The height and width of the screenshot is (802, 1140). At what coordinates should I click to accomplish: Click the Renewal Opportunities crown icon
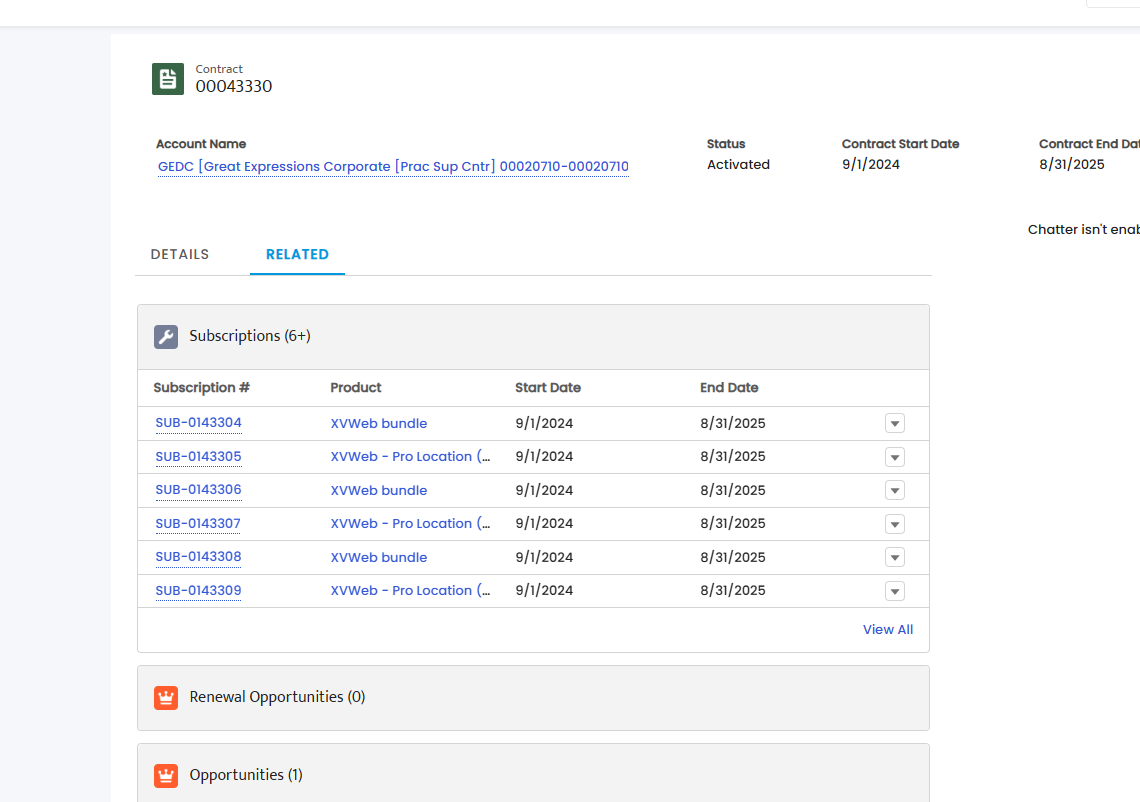(166, 697)
